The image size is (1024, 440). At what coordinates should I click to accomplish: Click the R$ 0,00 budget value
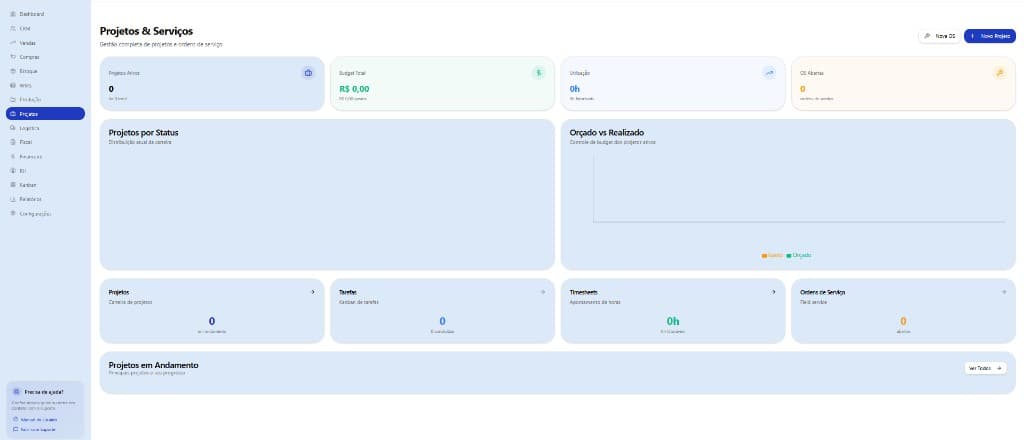(354, 89)
